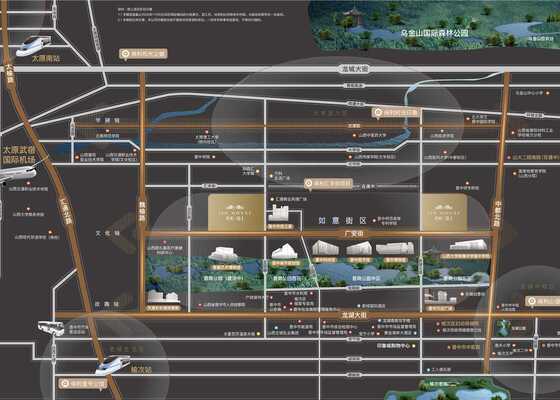Click the gold project logo block right of 如意街区
The width and height of the screenshot is (560, 400).
(444, 212)
